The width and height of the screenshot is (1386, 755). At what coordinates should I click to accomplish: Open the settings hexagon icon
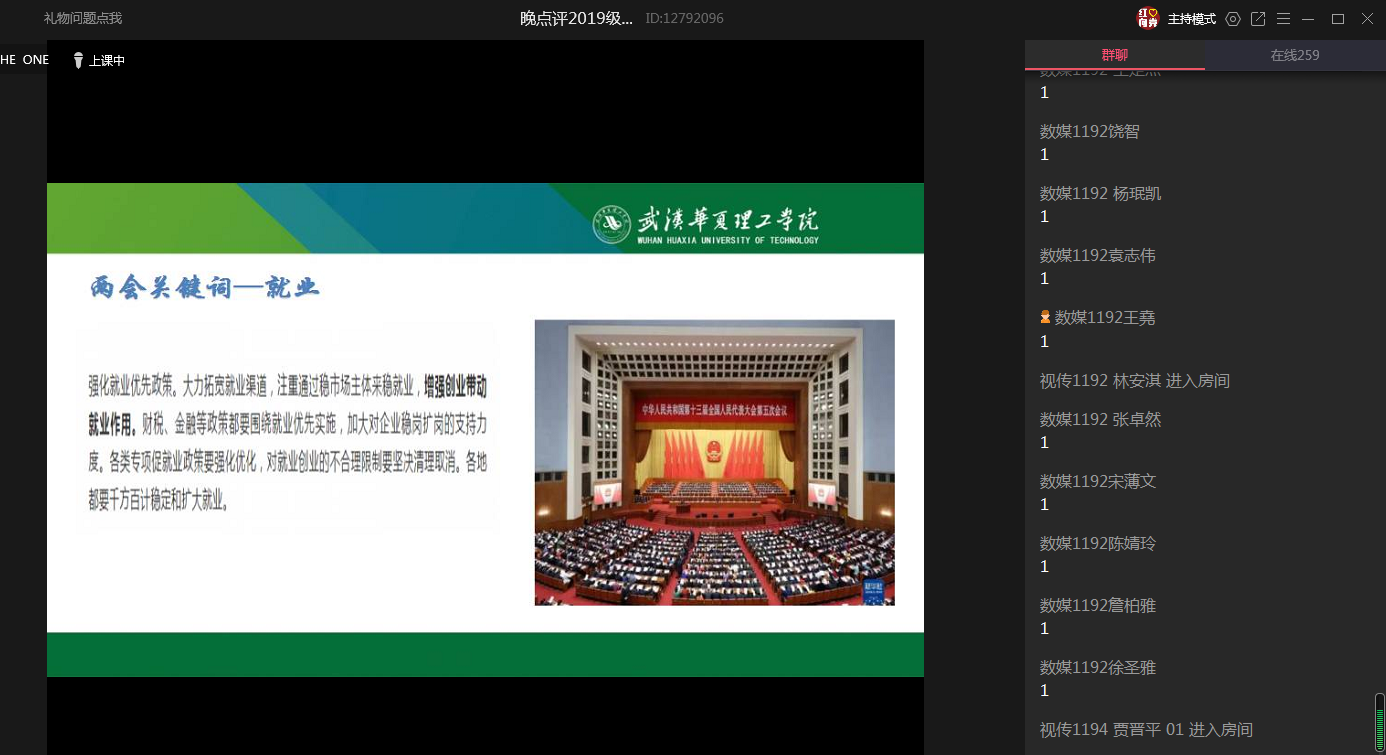[x=1233, y=19]
